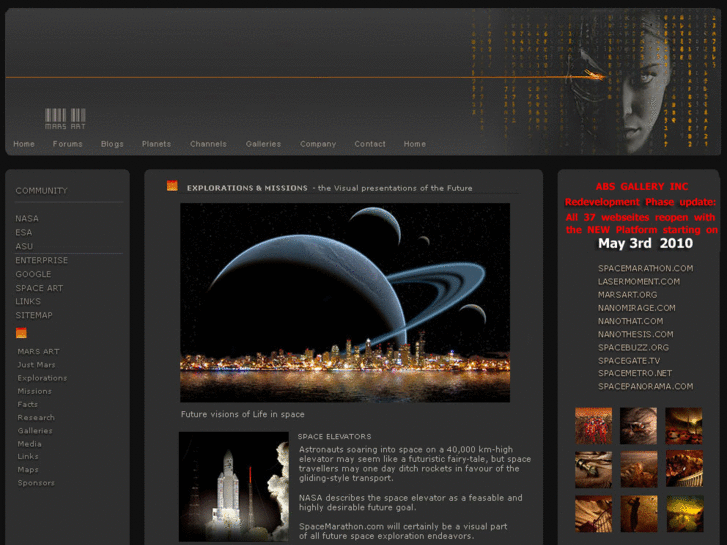Open bottom-middle gallery thumbnail
Viewport: 727px width, 545px height.
638,513
